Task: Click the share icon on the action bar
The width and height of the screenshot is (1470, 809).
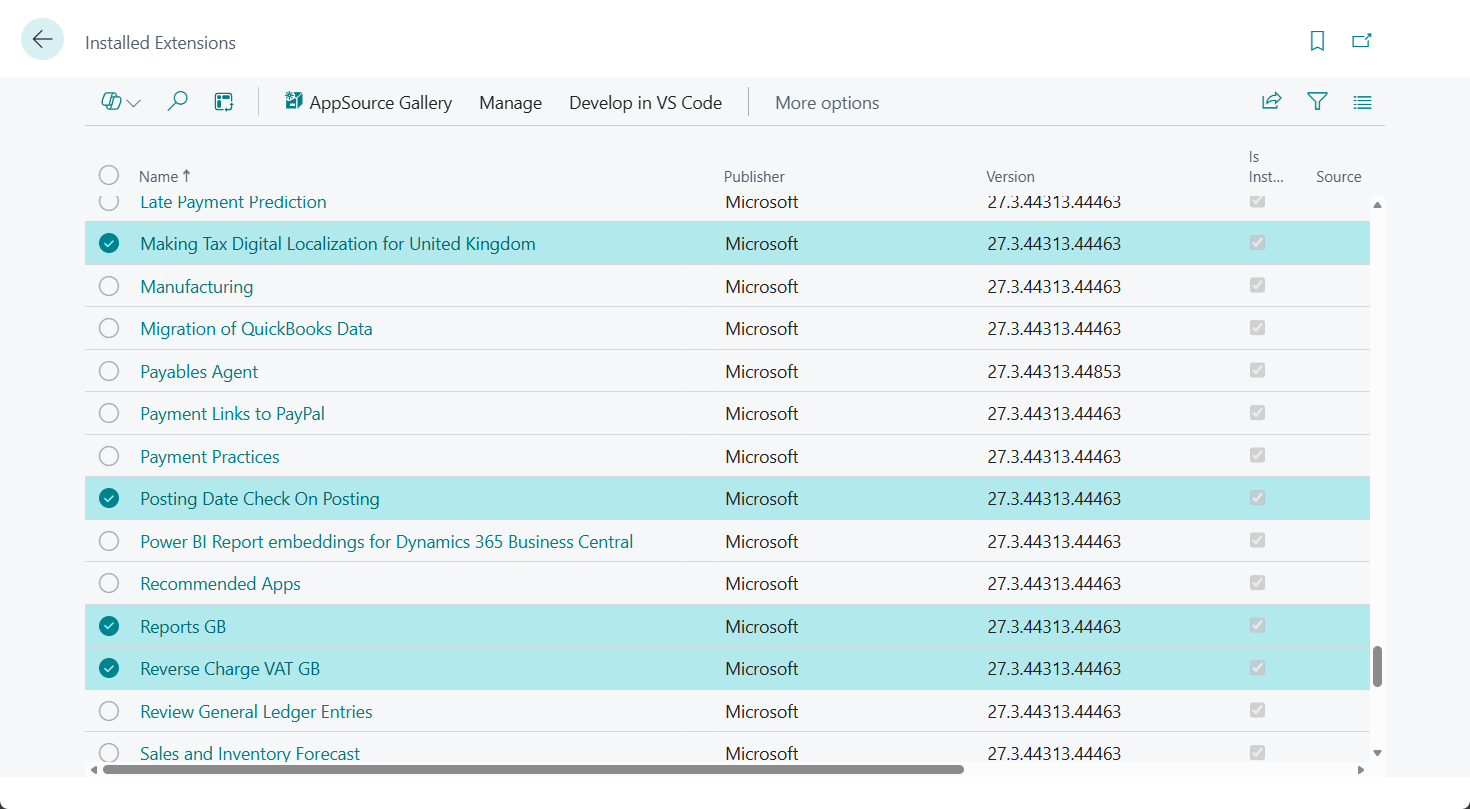Action: pyautogui.click(x=1271, y=101)
